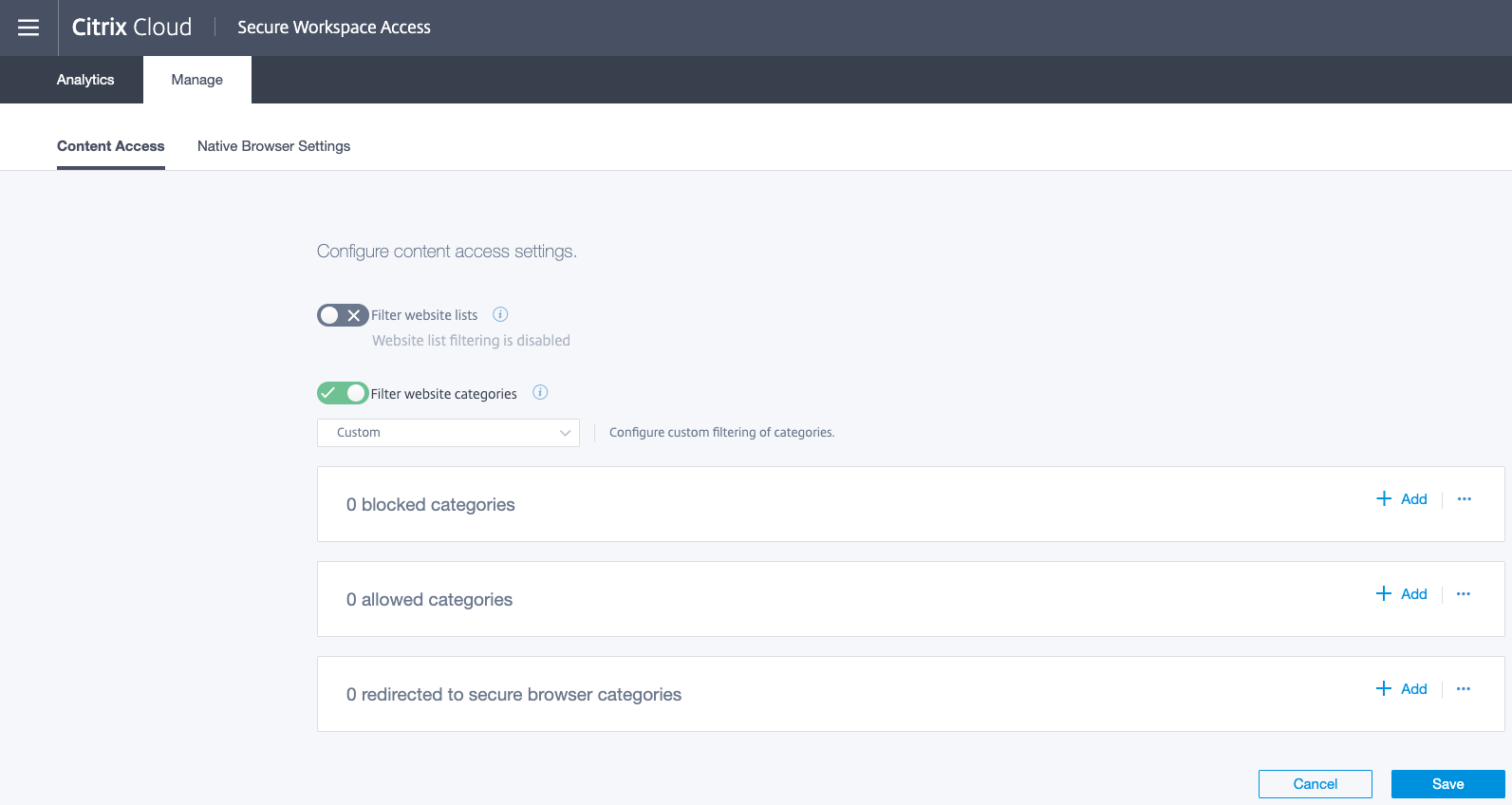The image size is (1512, 805).
Task: Add a blocked category
Action: [1402, 499]
